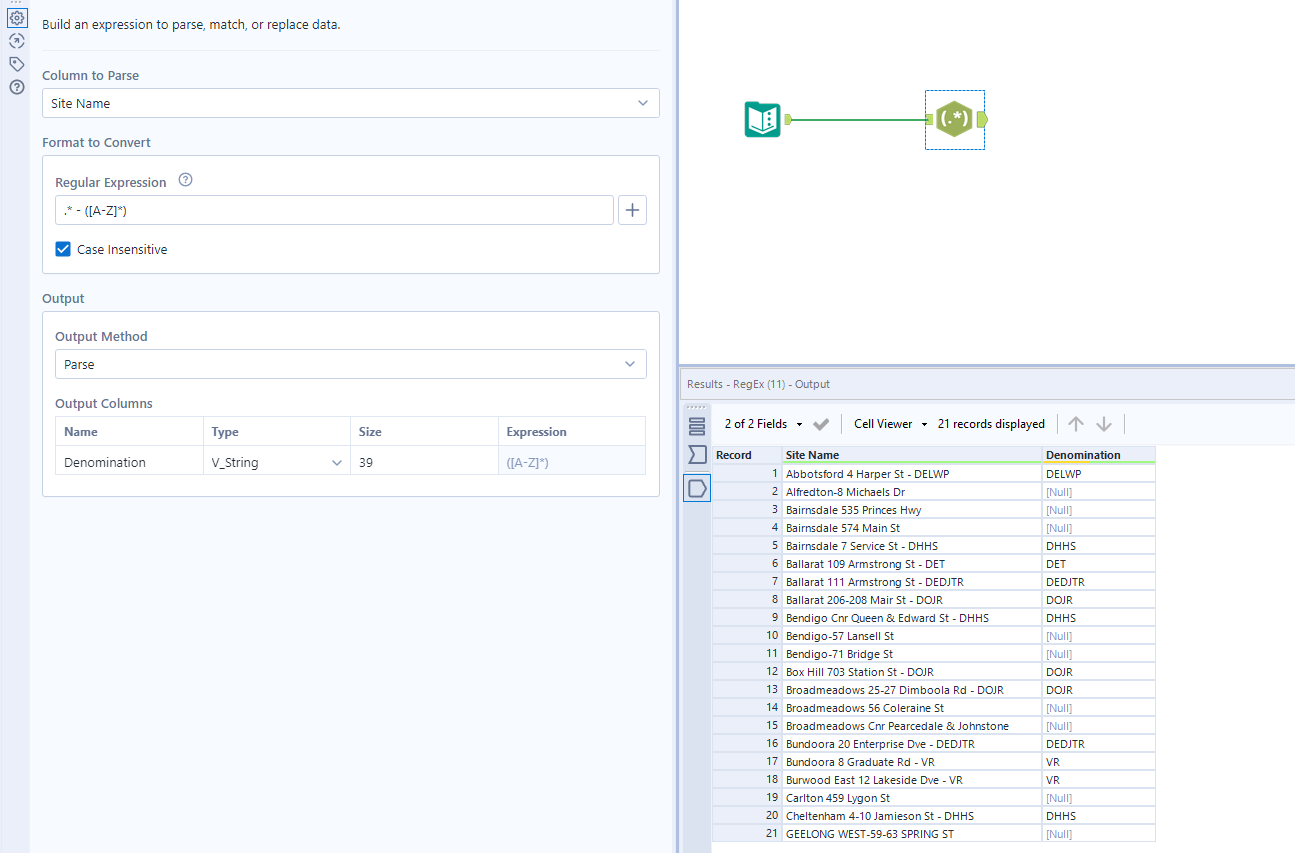Image resolution: width=1295 pixels, height=853 pixels.
Task: Open the RegEx tool Configuration gear icon
Action: [16, 17]
